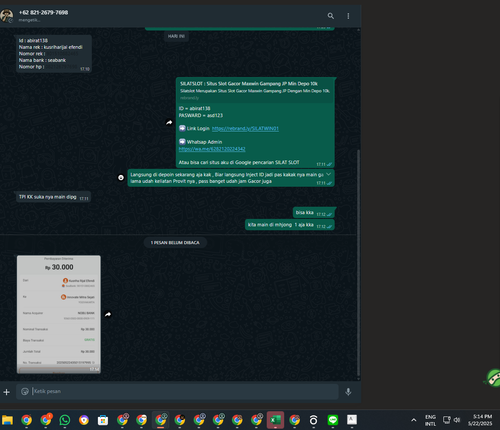Select the 'bisa kka' sent message

314,213
